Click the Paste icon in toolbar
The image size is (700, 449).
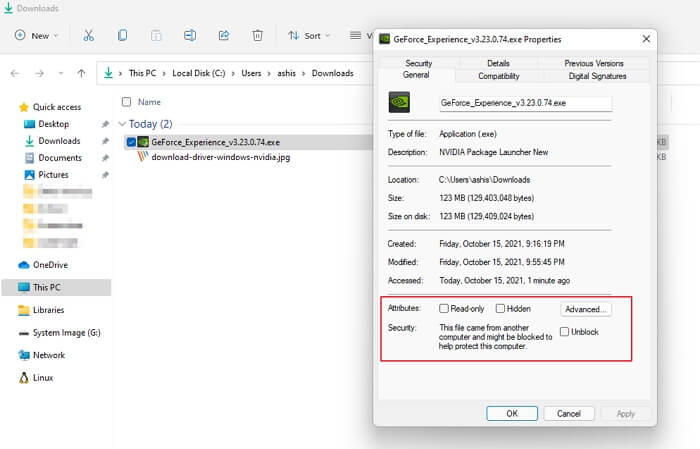coord(156,35)
